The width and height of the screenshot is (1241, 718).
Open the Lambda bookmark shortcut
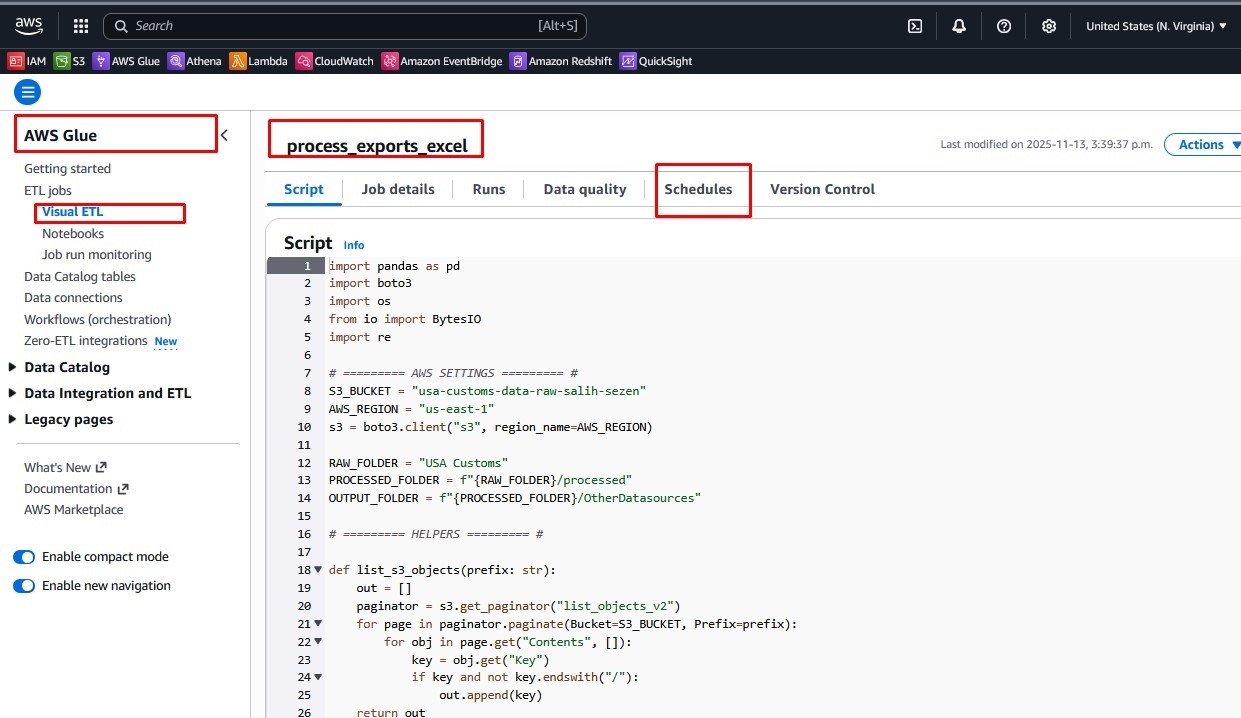click(258, 61)
